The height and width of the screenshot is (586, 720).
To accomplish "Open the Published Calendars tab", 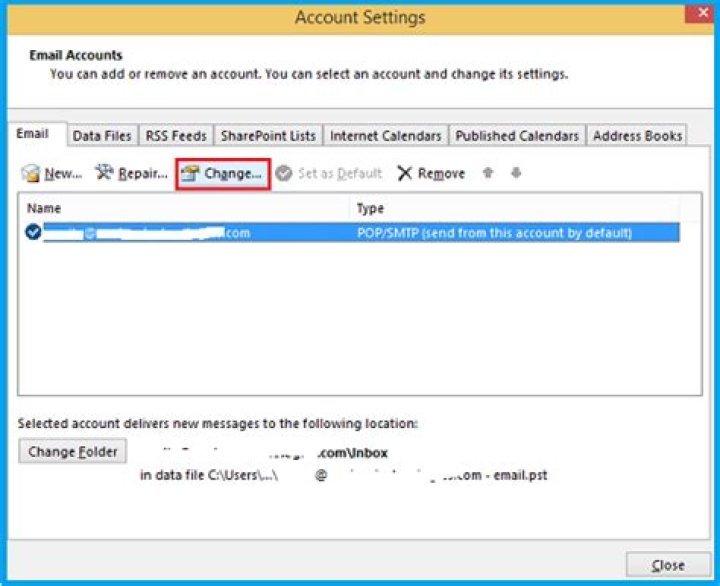I will (x=517, y=136).
